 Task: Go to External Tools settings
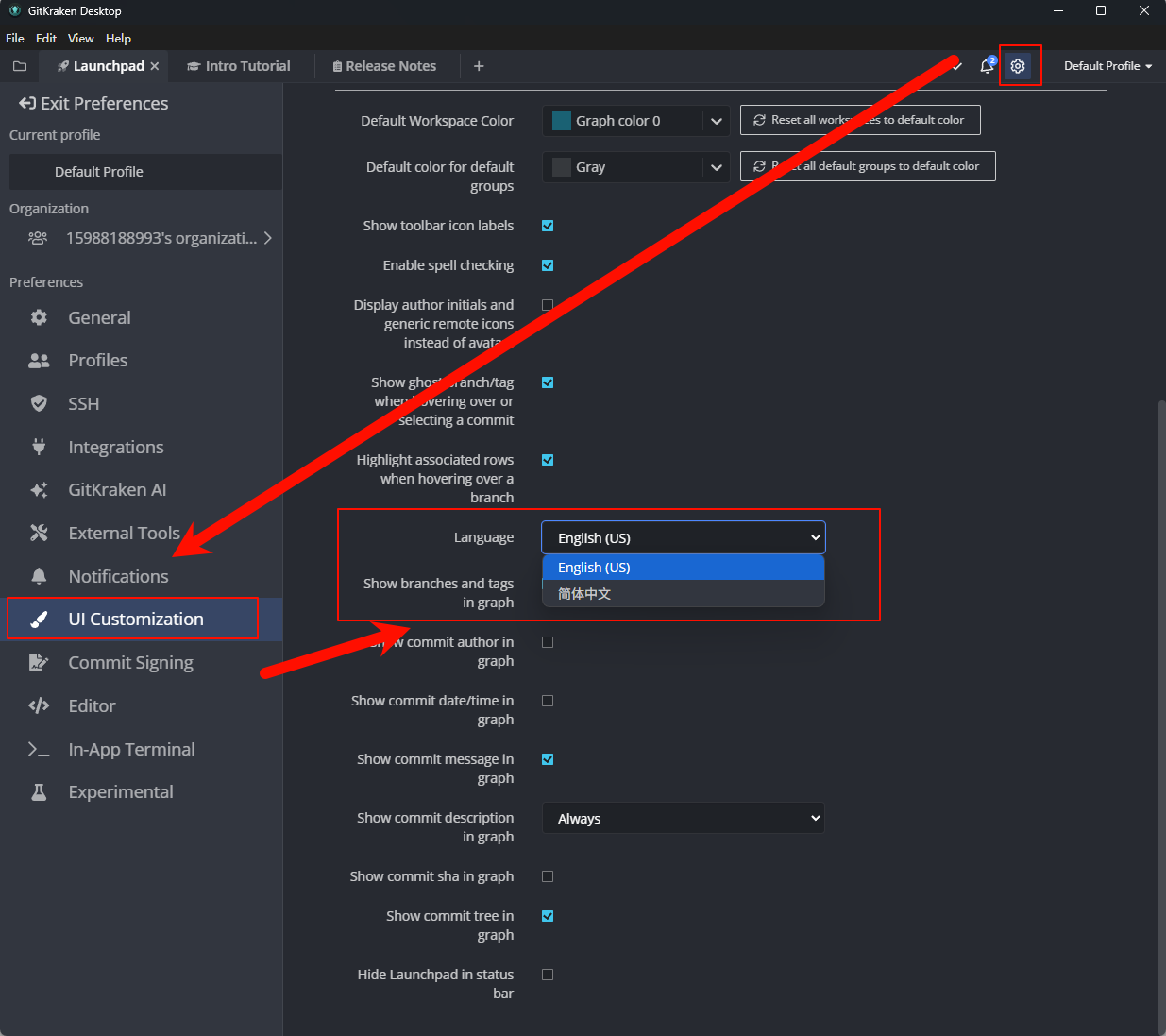(x=124, y=533)
